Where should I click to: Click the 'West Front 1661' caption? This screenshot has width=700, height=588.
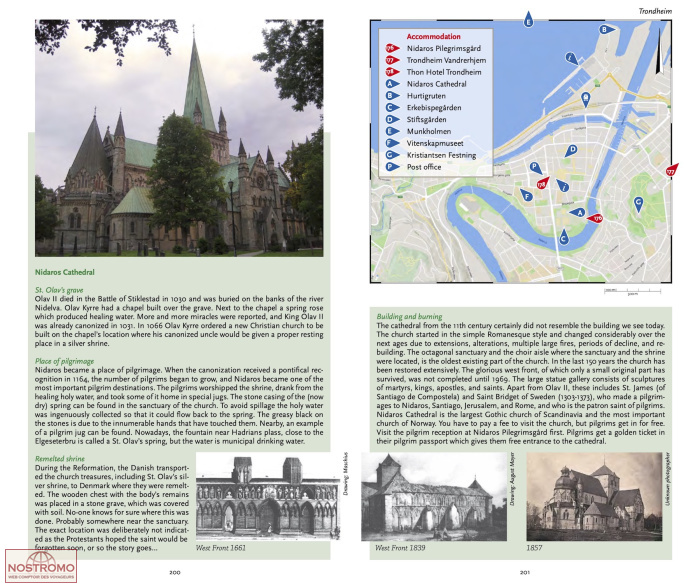[221, 547]
